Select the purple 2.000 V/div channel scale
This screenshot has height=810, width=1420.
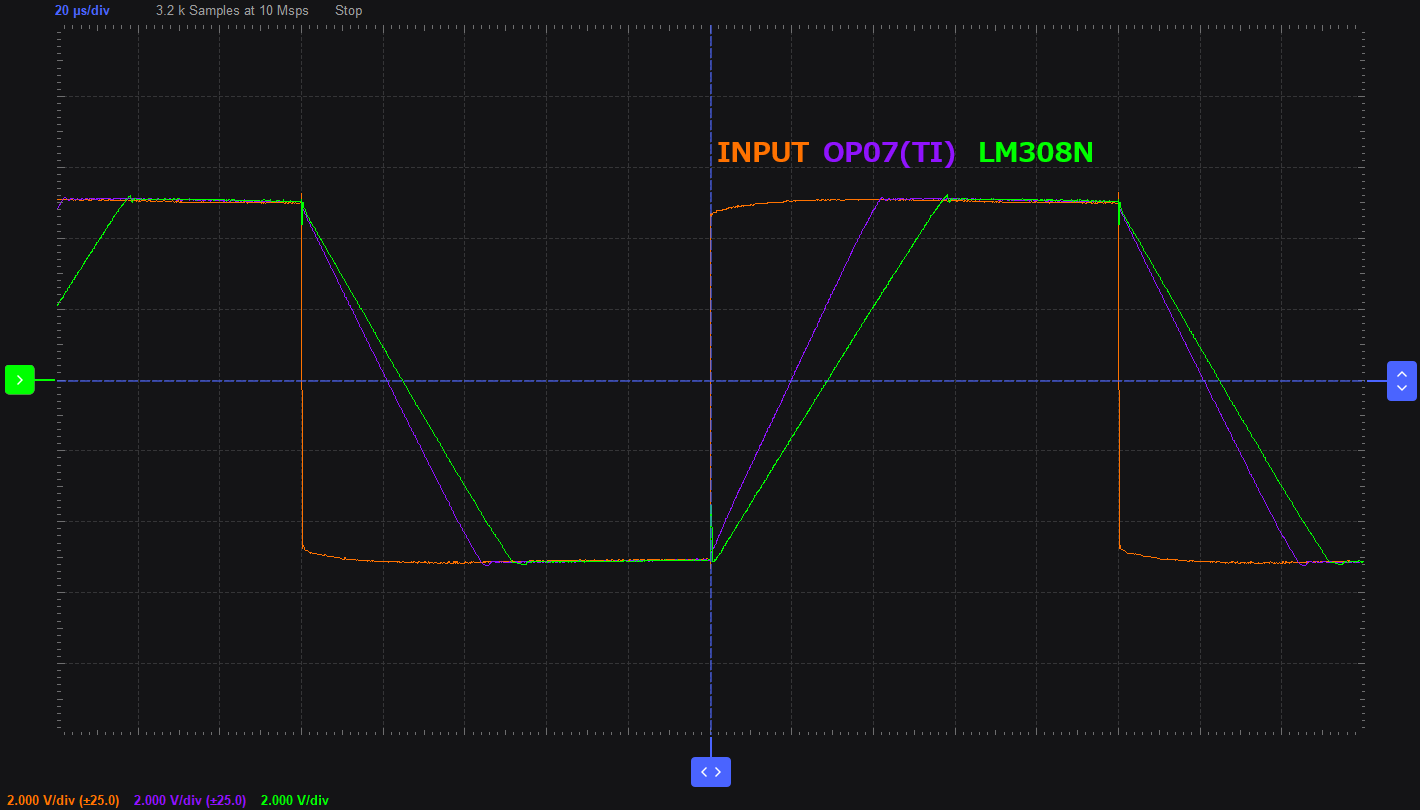click(189, 800)
